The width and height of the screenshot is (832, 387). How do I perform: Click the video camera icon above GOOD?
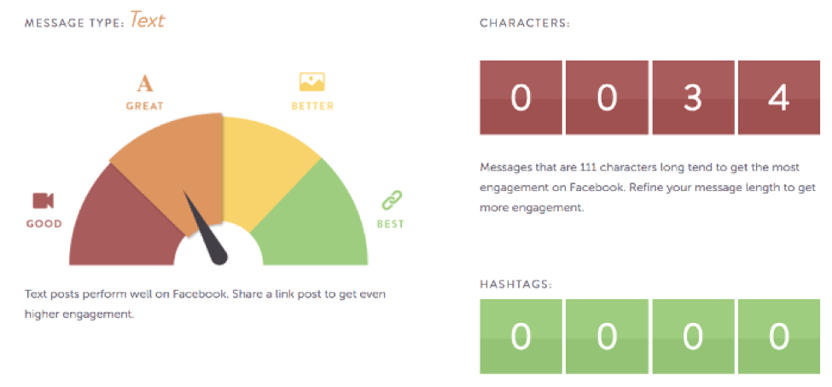tap(43, 201)
